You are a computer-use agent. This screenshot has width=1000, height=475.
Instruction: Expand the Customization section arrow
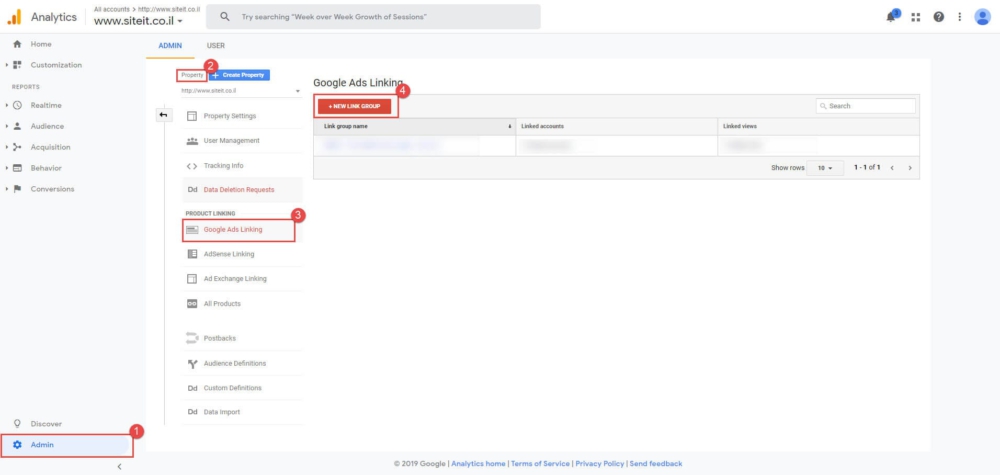[x=7, y=65]
